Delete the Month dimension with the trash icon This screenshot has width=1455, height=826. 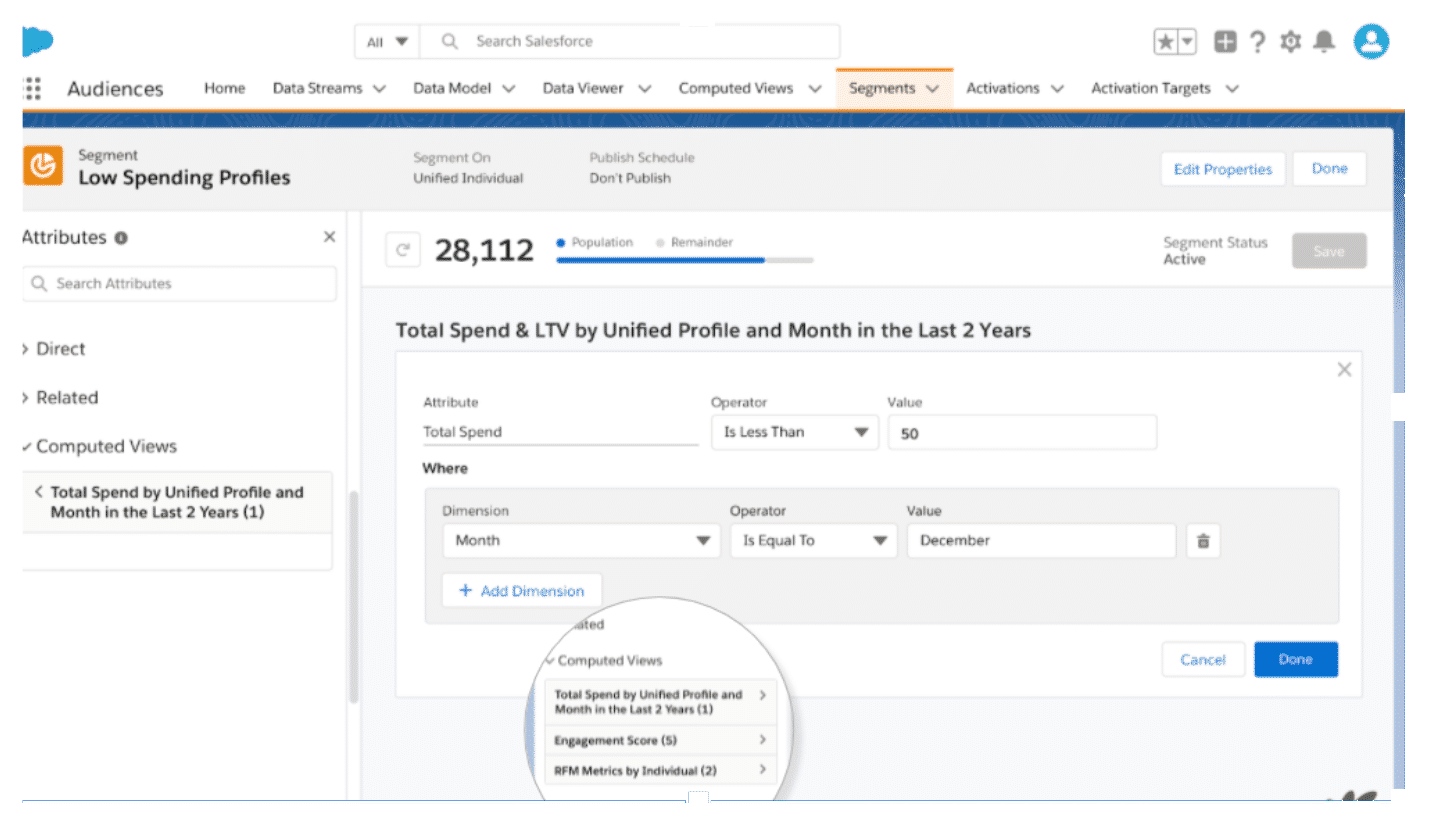(1203, 540)
